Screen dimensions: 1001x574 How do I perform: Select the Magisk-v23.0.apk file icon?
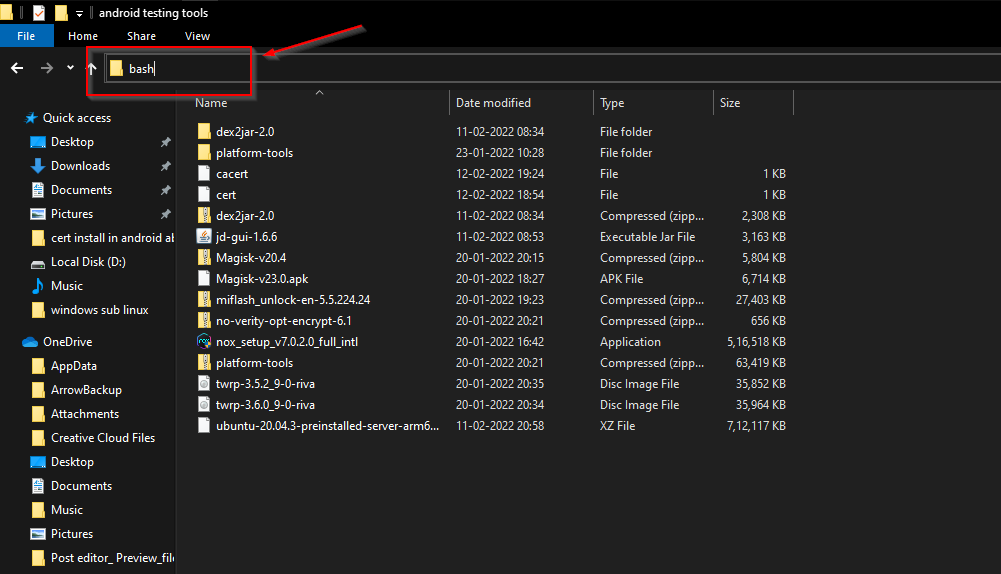click(x=204, y=279)
